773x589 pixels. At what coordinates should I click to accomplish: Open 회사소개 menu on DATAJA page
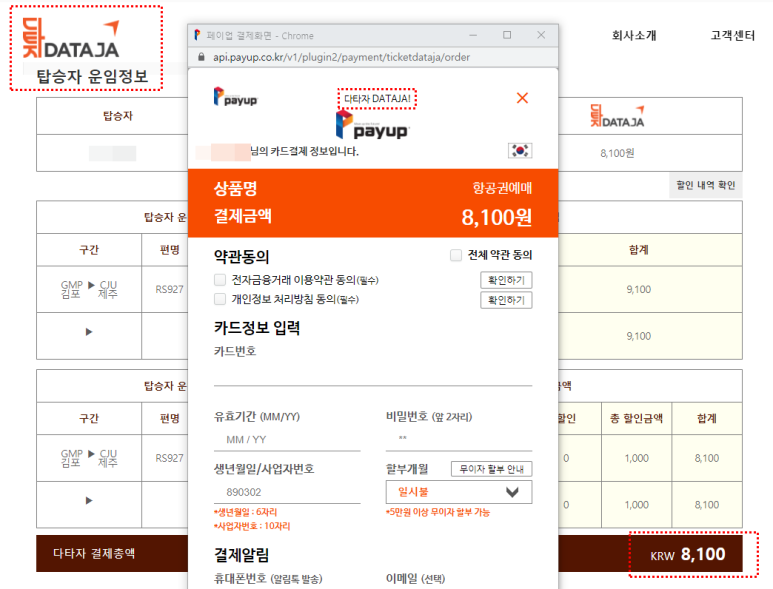click(634, 35)
